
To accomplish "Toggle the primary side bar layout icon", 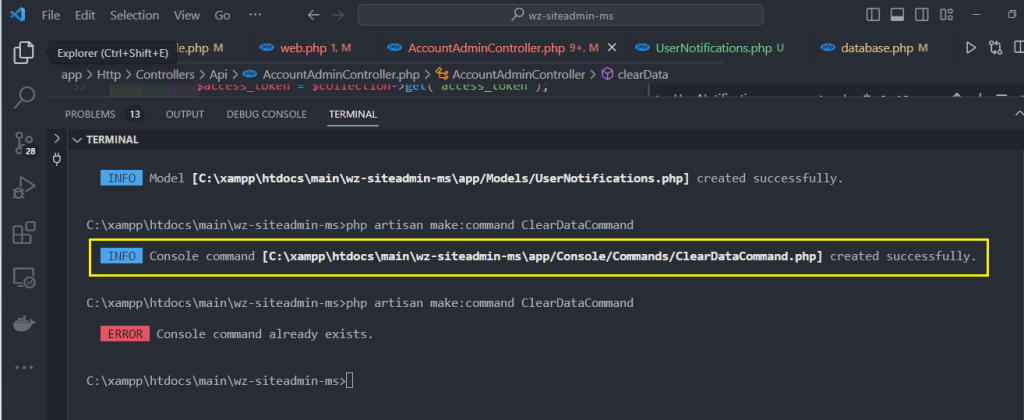I will tap(874, 16).
